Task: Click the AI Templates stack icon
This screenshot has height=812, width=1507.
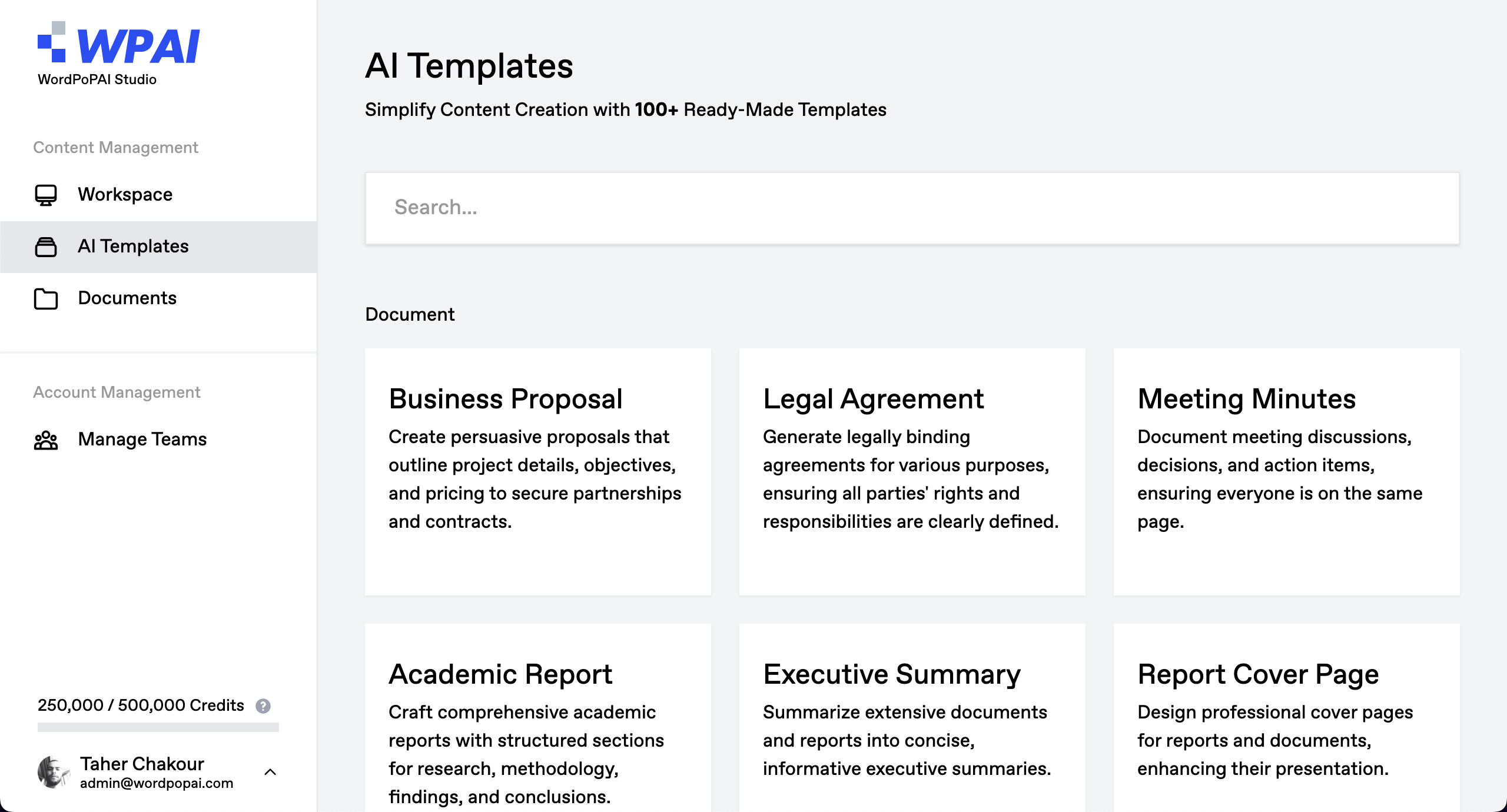Action: [46, 247]
